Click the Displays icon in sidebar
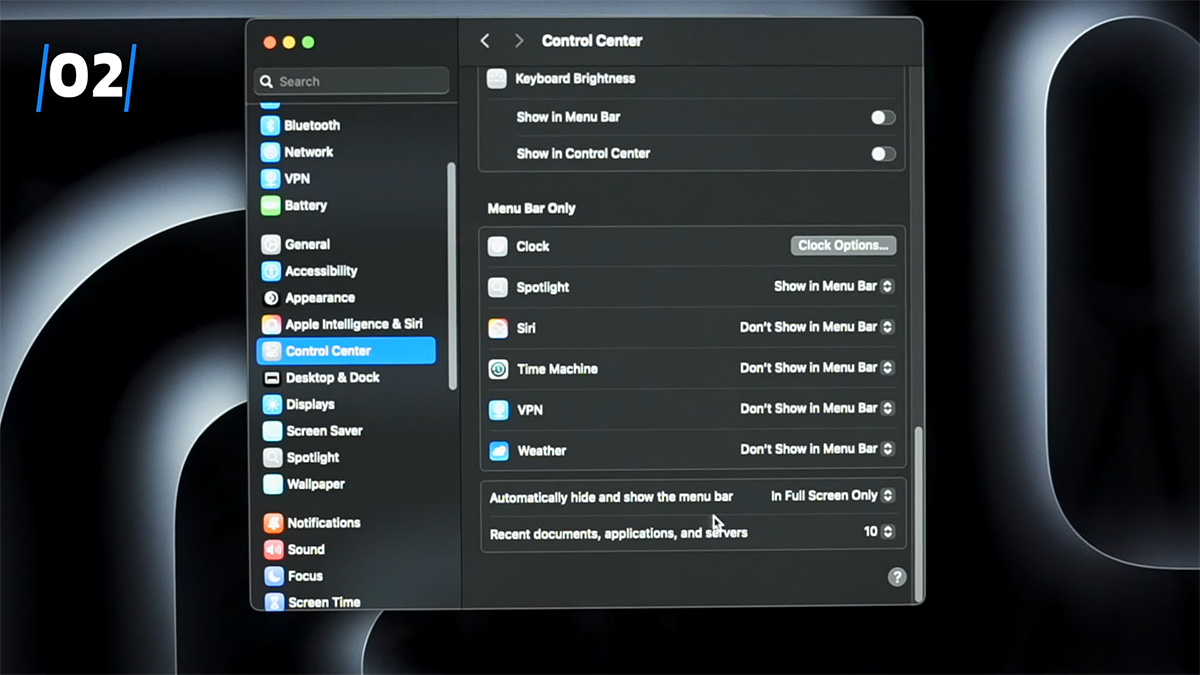 (x=272, y=404)
